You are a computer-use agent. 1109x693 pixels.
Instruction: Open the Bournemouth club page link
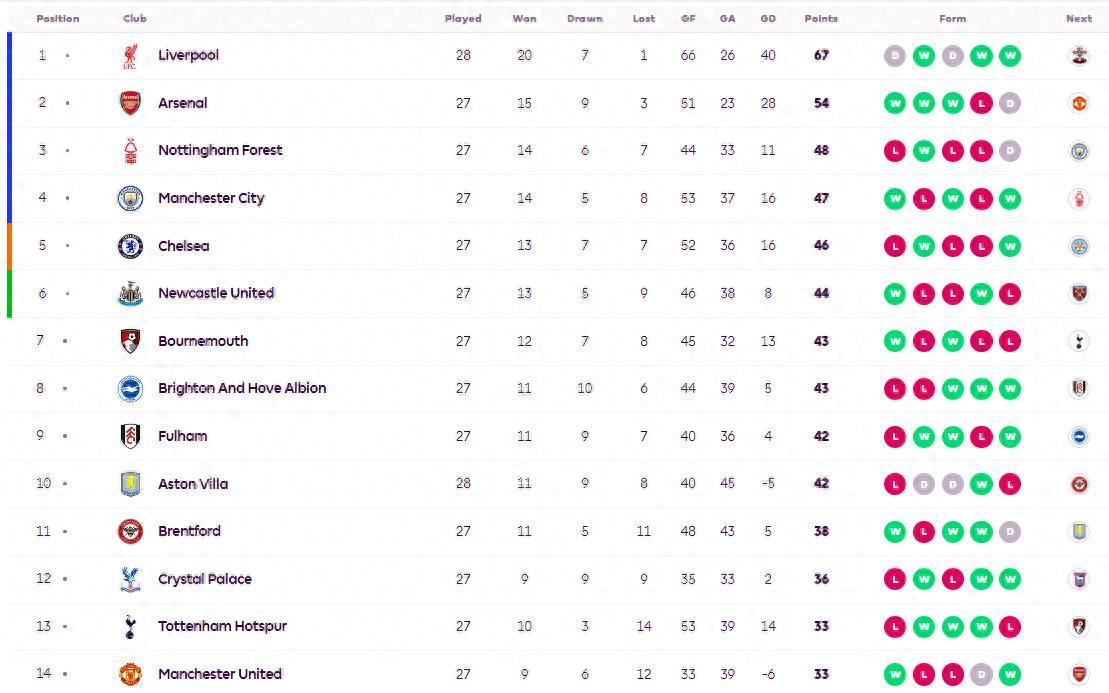pyautogui.click(x=203, y=341)
